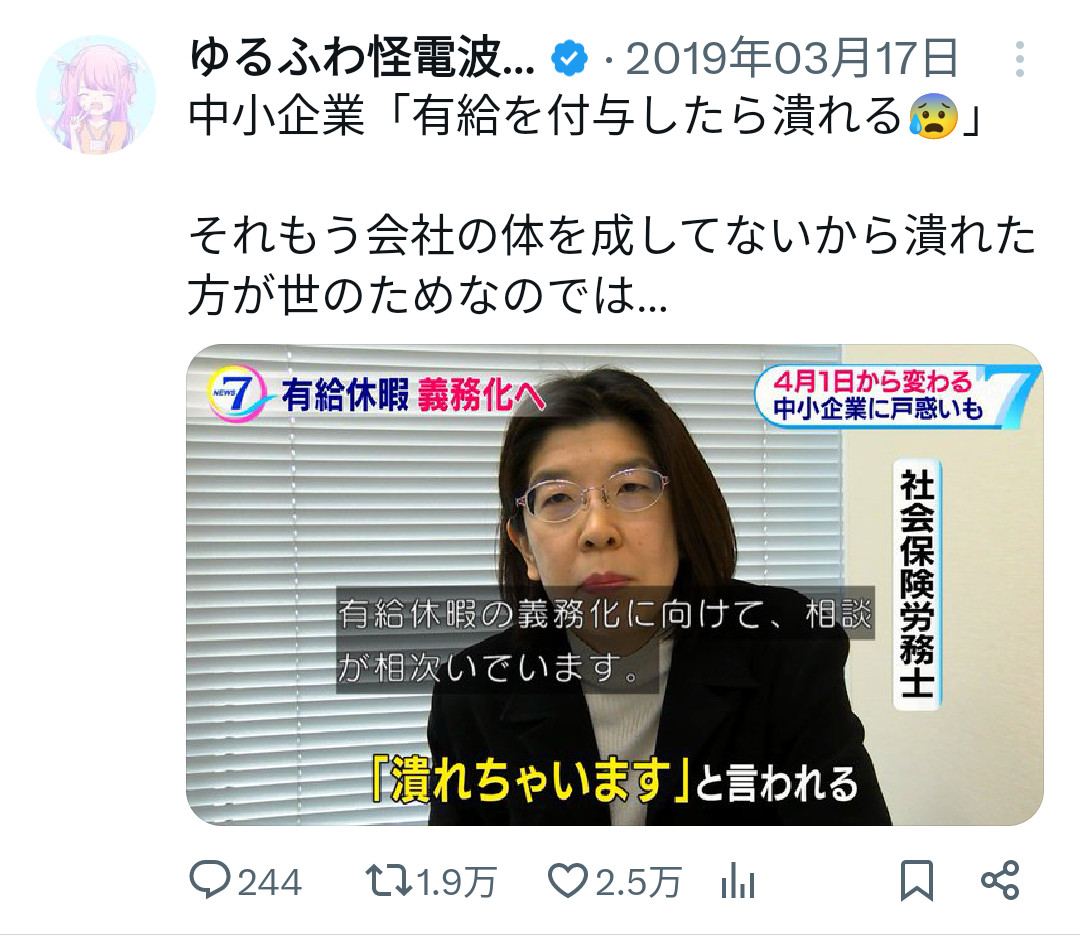Click the 2.5万 likes count
The width and height of the screenshot is (1080, 939).
[638, 882]
